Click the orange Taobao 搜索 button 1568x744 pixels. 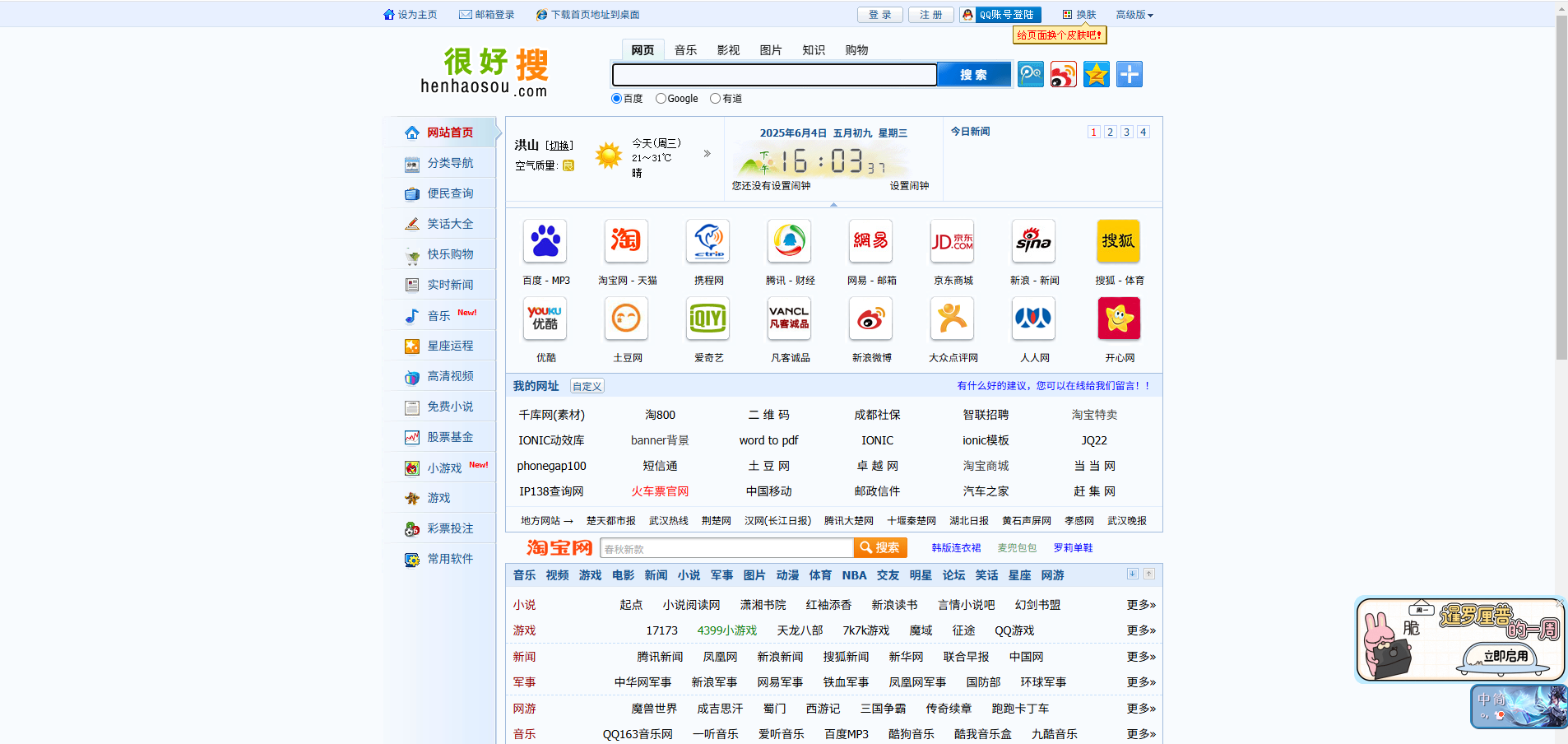pyautogui.click(x=880, y=547)
